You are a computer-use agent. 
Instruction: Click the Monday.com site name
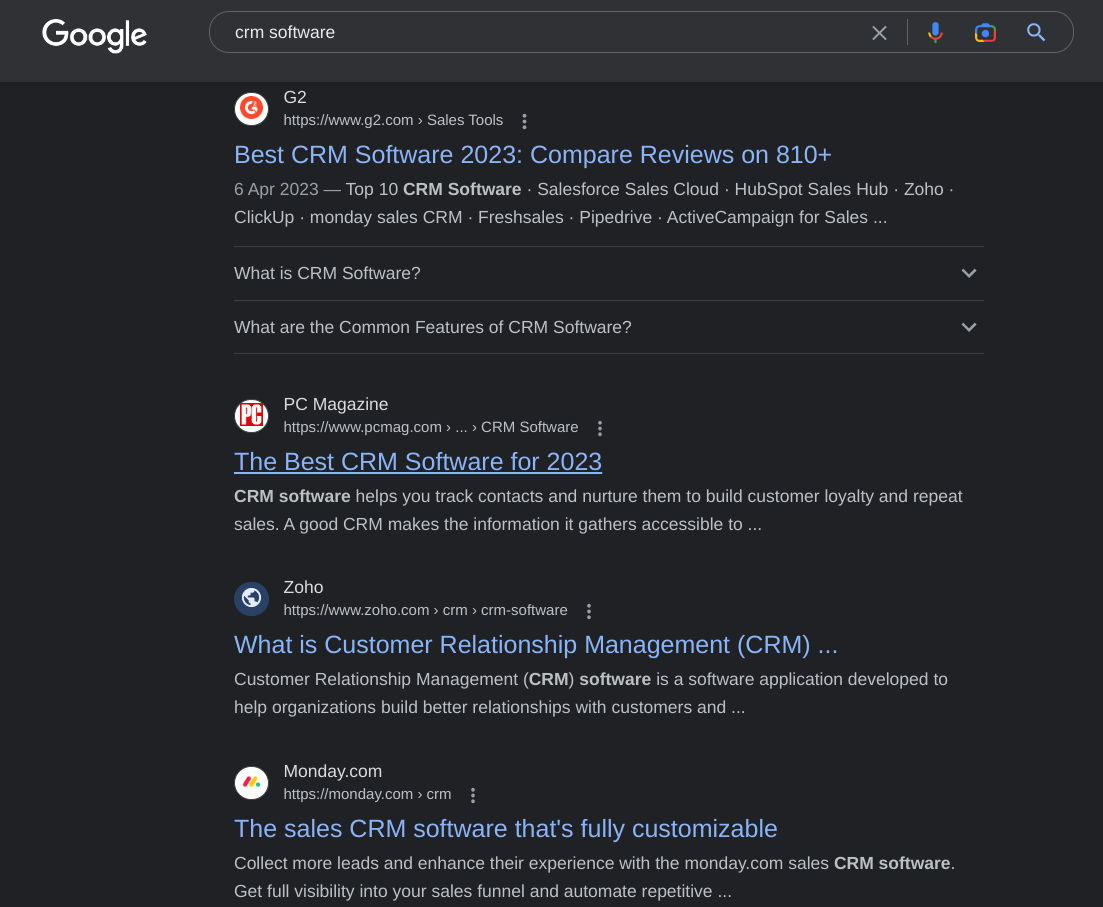tap(333, 771)
